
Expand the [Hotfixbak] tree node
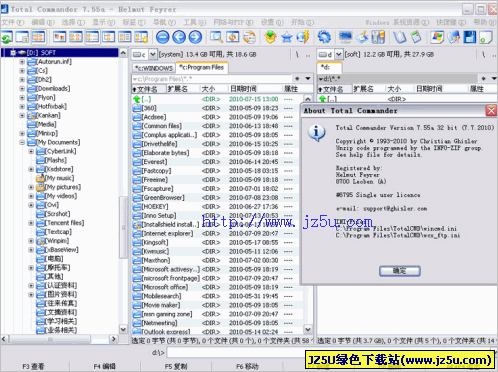tap(22, 106)
